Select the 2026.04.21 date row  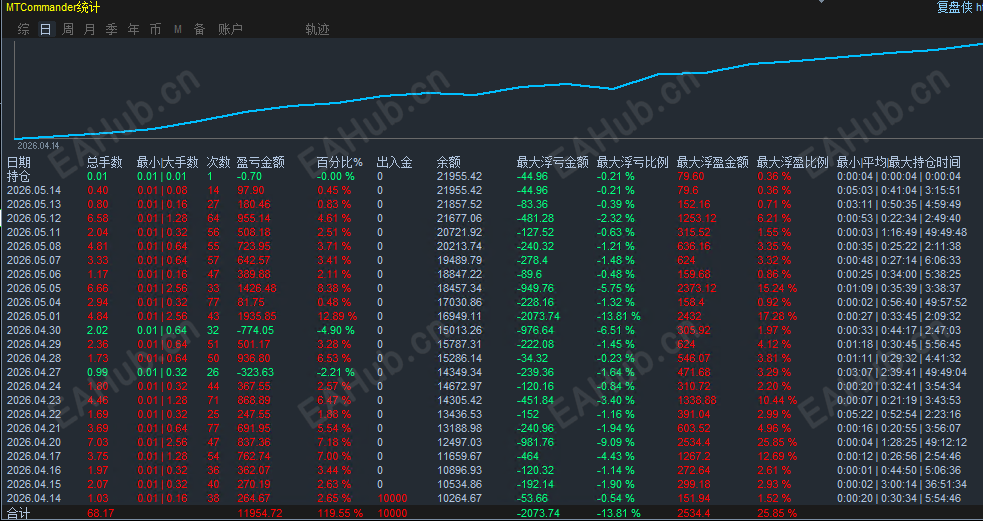33,428
